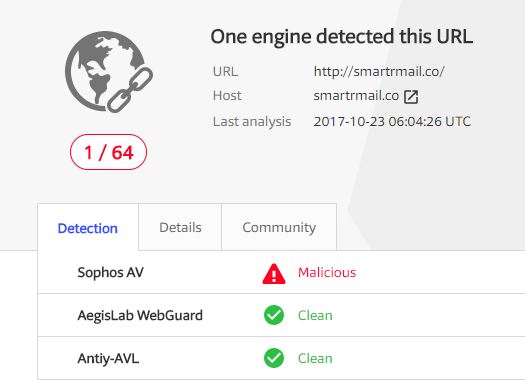Open the external link icon beside smartrmail.co host
This screenshot has width=525, height=380.
tap(411, 97)
